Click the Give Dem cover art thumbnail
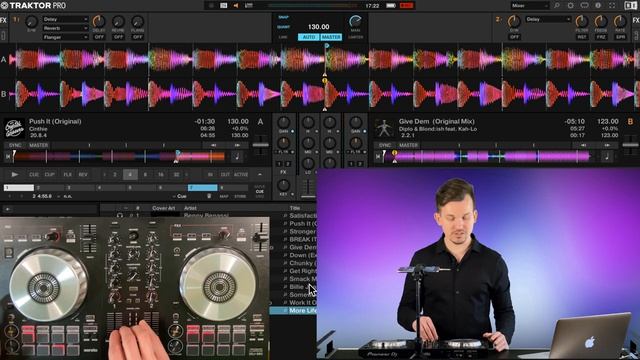Screen dimensions: 640x360 coord(384,128)
